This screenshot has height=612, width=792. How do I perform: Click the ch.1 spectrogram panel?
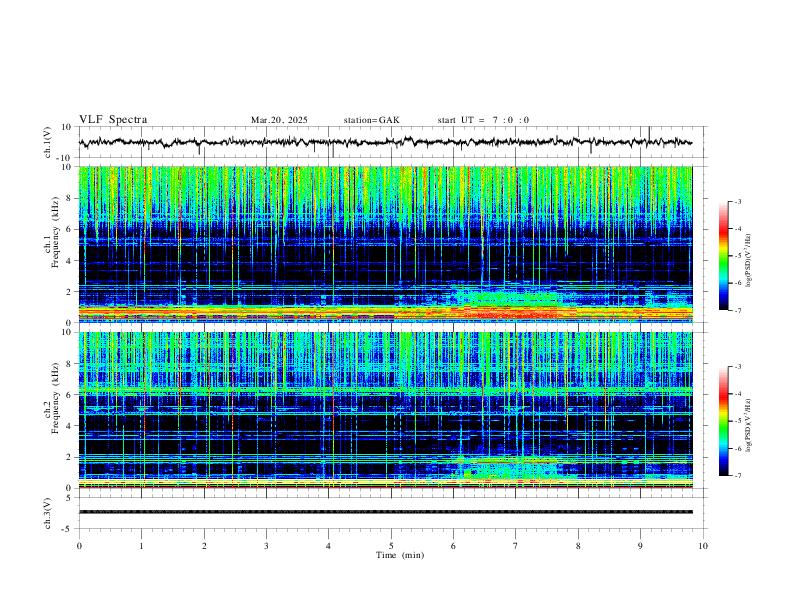(385, 244)
